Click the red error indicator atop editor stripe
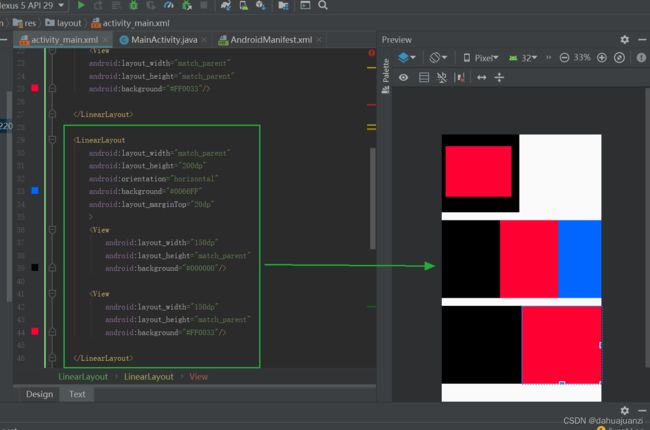The height and width of the screenshot is (430, 650). (x=371, y=53)
